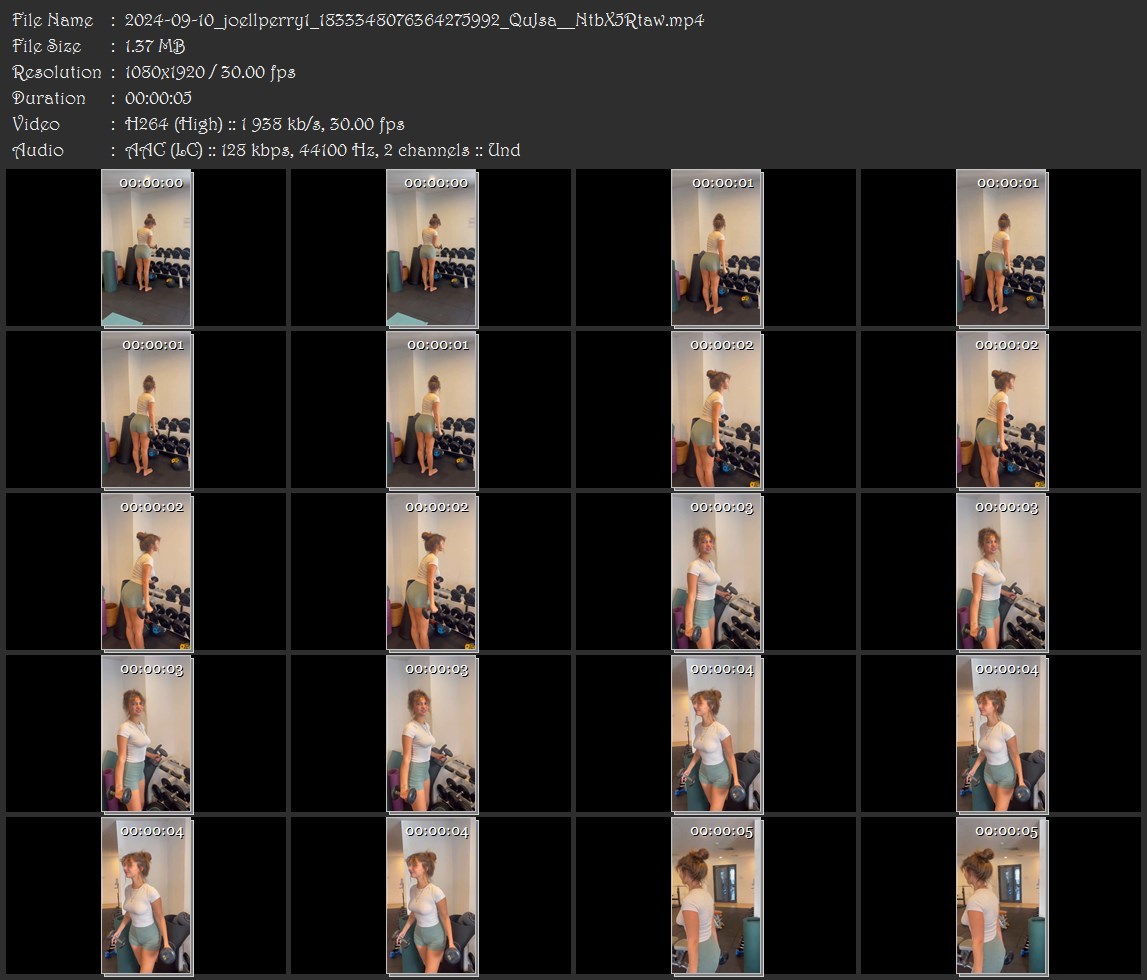Image resolution: width=1147 pixels, height=980 pixels.
Task: Select the 'H264 (High)' video codec line
Action: [x=264, y=124]
